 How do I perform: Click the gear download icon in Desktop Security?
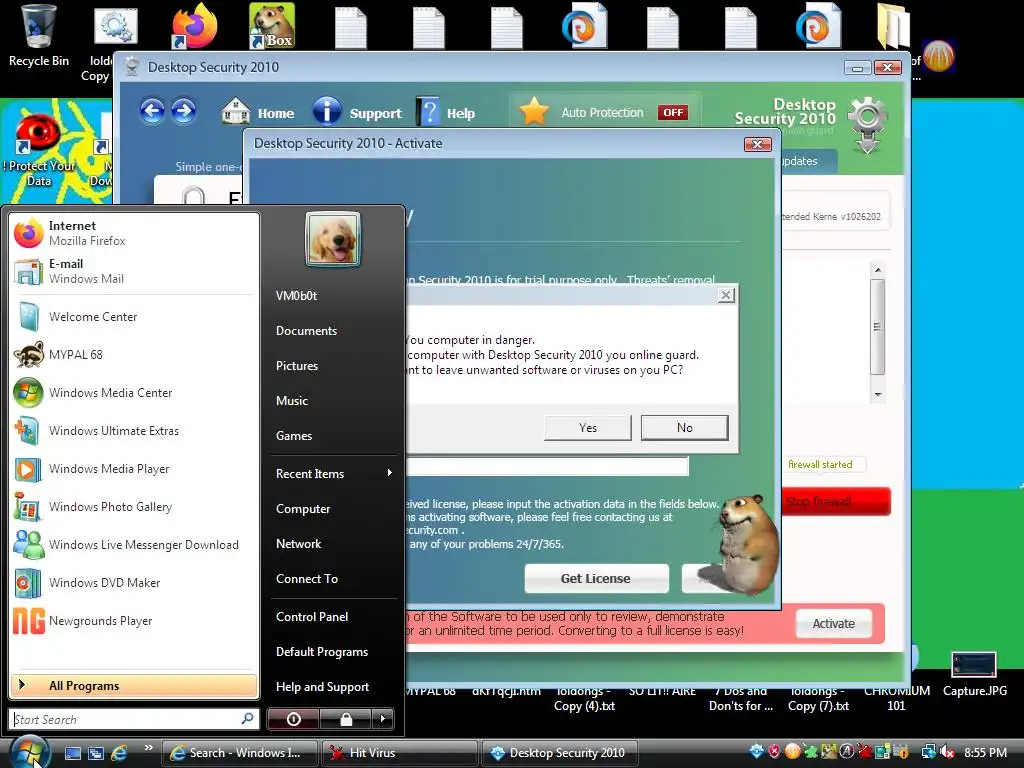(867, 125)
